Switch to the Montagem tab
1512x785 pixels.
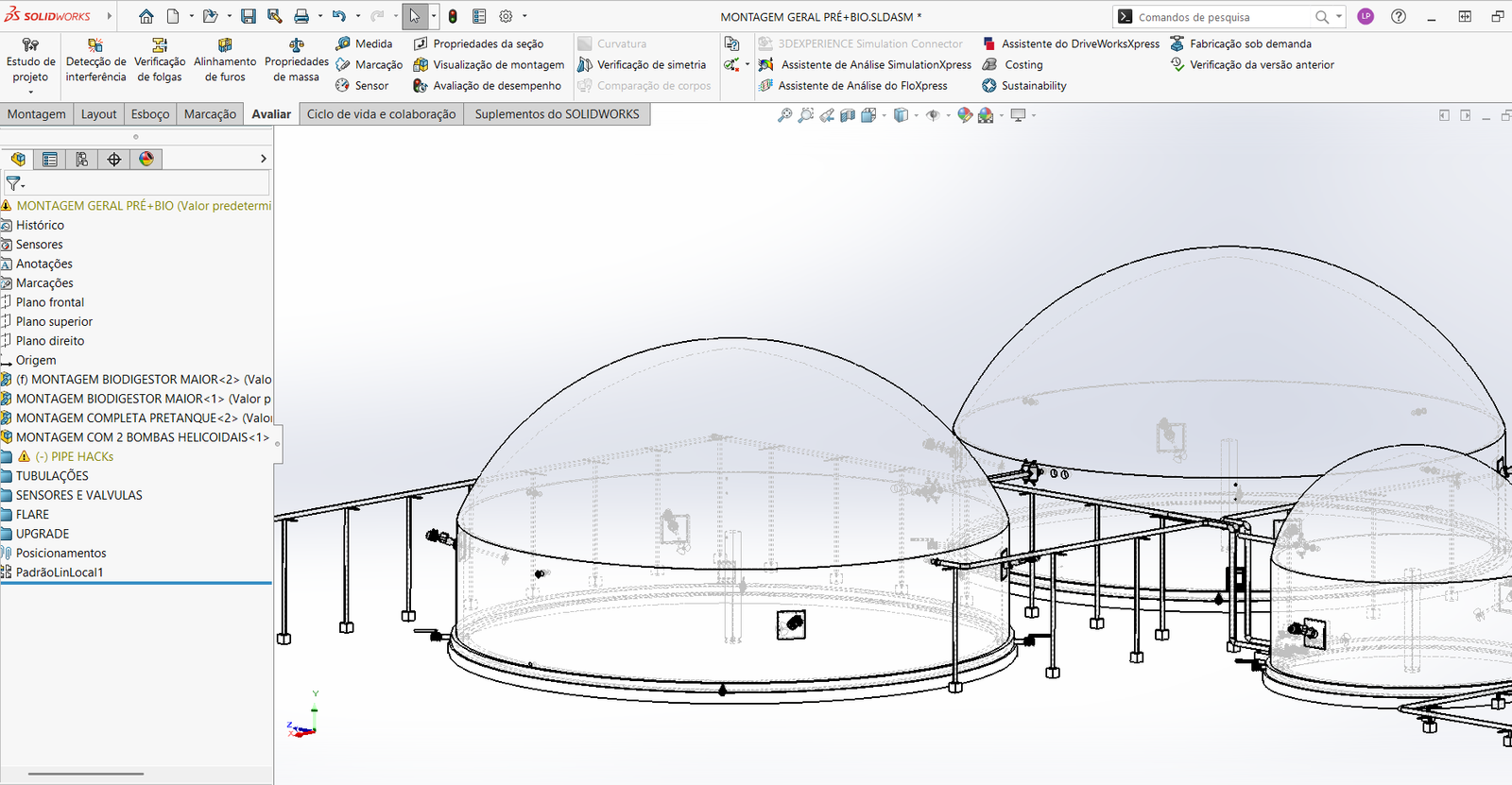37,113
